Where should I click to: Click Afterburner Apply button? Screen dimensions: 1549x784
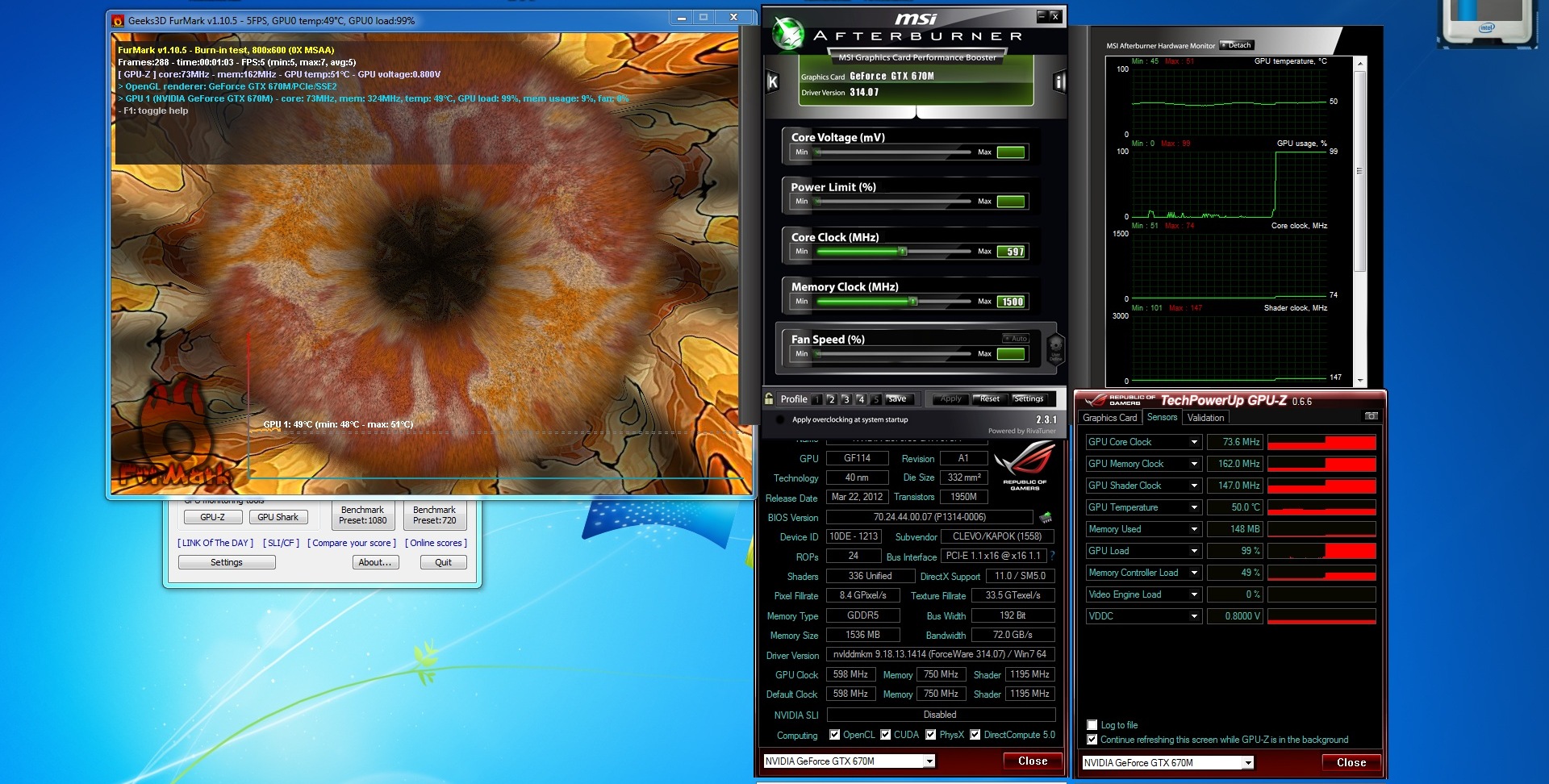pos(950,399)
